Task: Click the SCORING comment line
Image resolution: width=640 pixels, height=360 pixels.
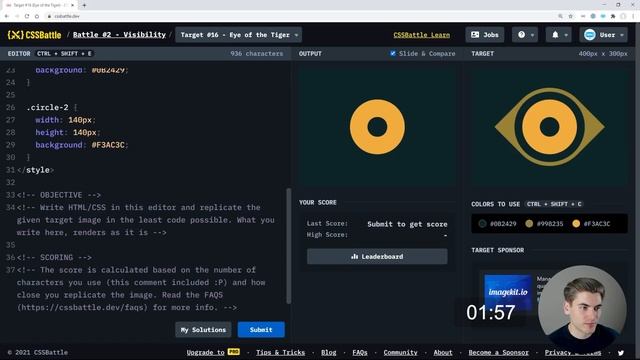Action: coord(54,258)
